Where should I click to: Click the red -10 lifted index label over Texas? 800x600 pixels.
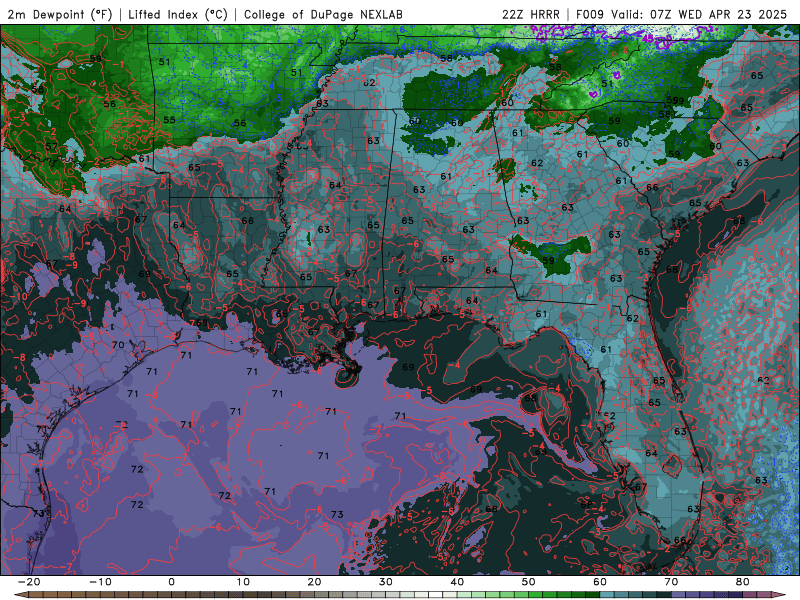point(19,296)
